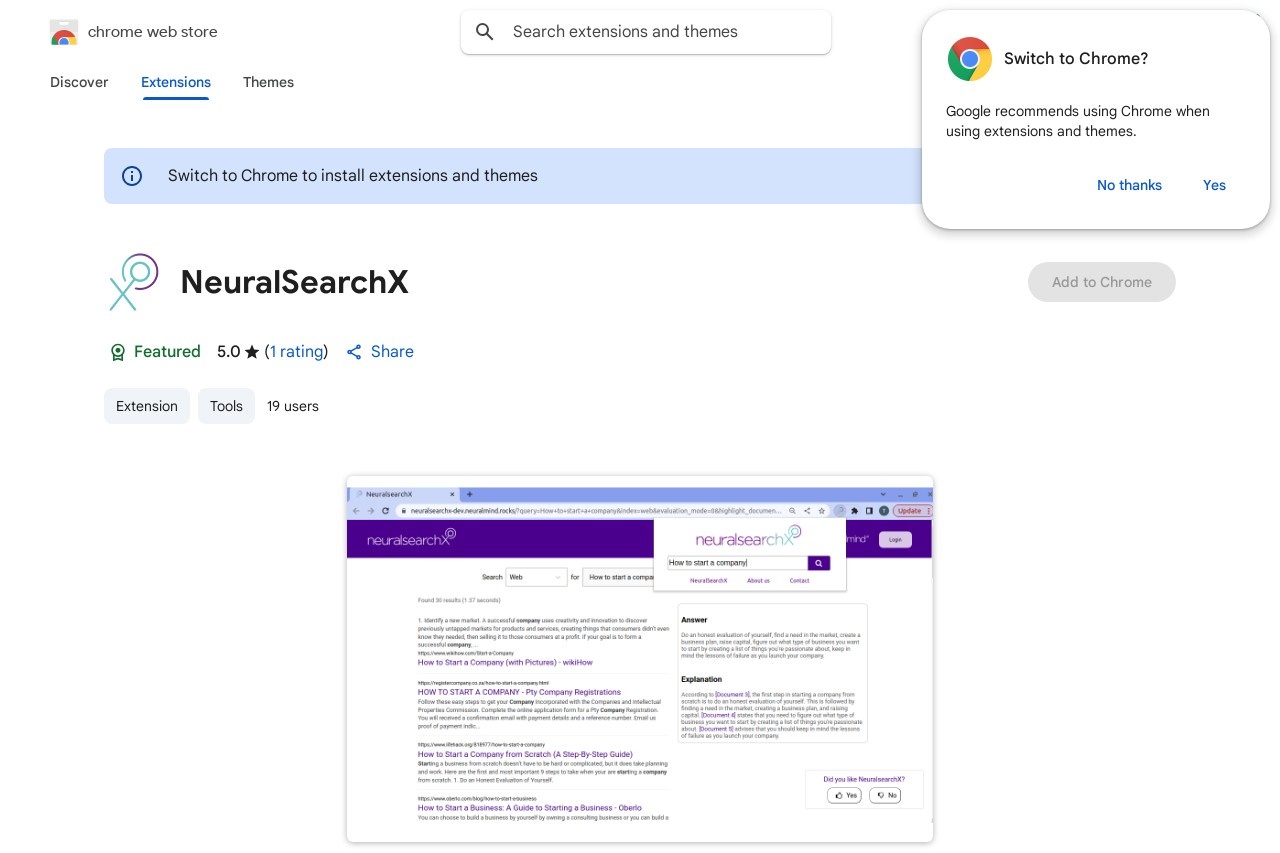The height and width of the screenshot is (853, 1280).
Task: Click the search magnifier icon
Action: click(x=485, y=32)
